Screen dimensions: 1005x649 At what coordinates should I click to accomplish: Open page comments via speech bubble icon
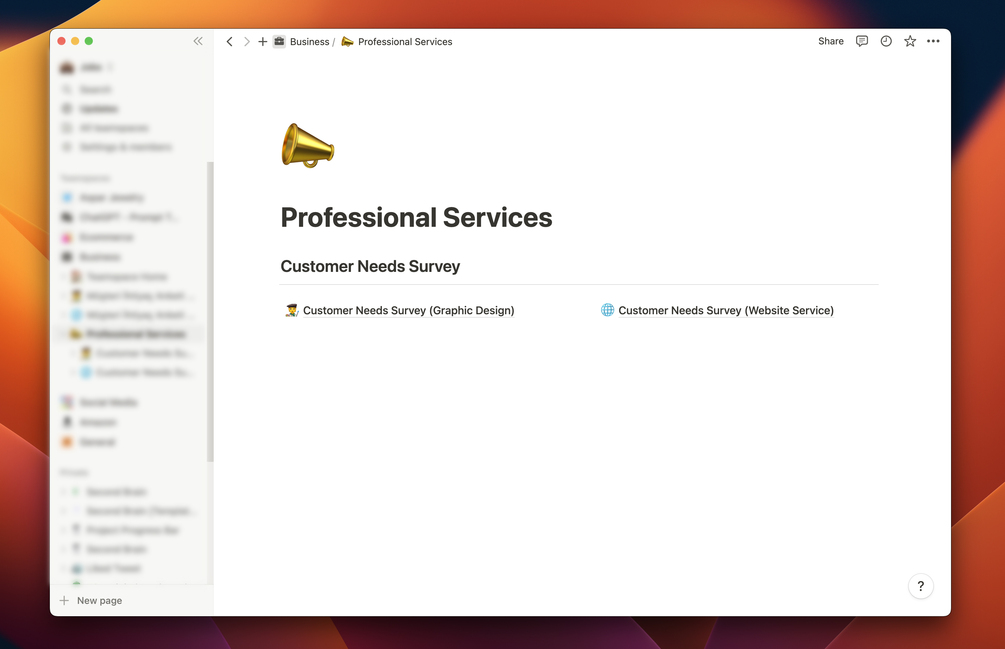[x=861, y=41]
